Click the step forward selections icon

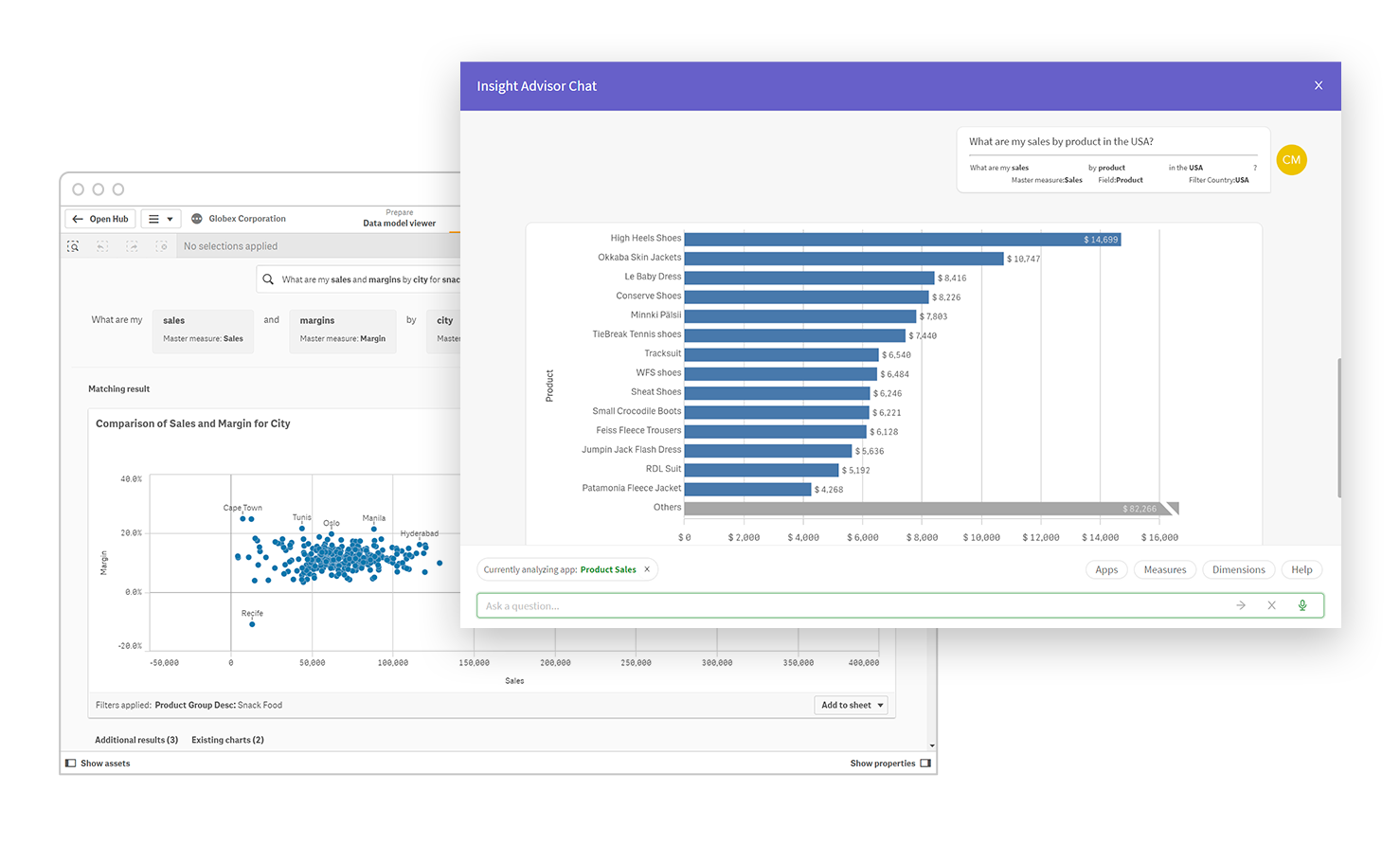click(132, 246)
